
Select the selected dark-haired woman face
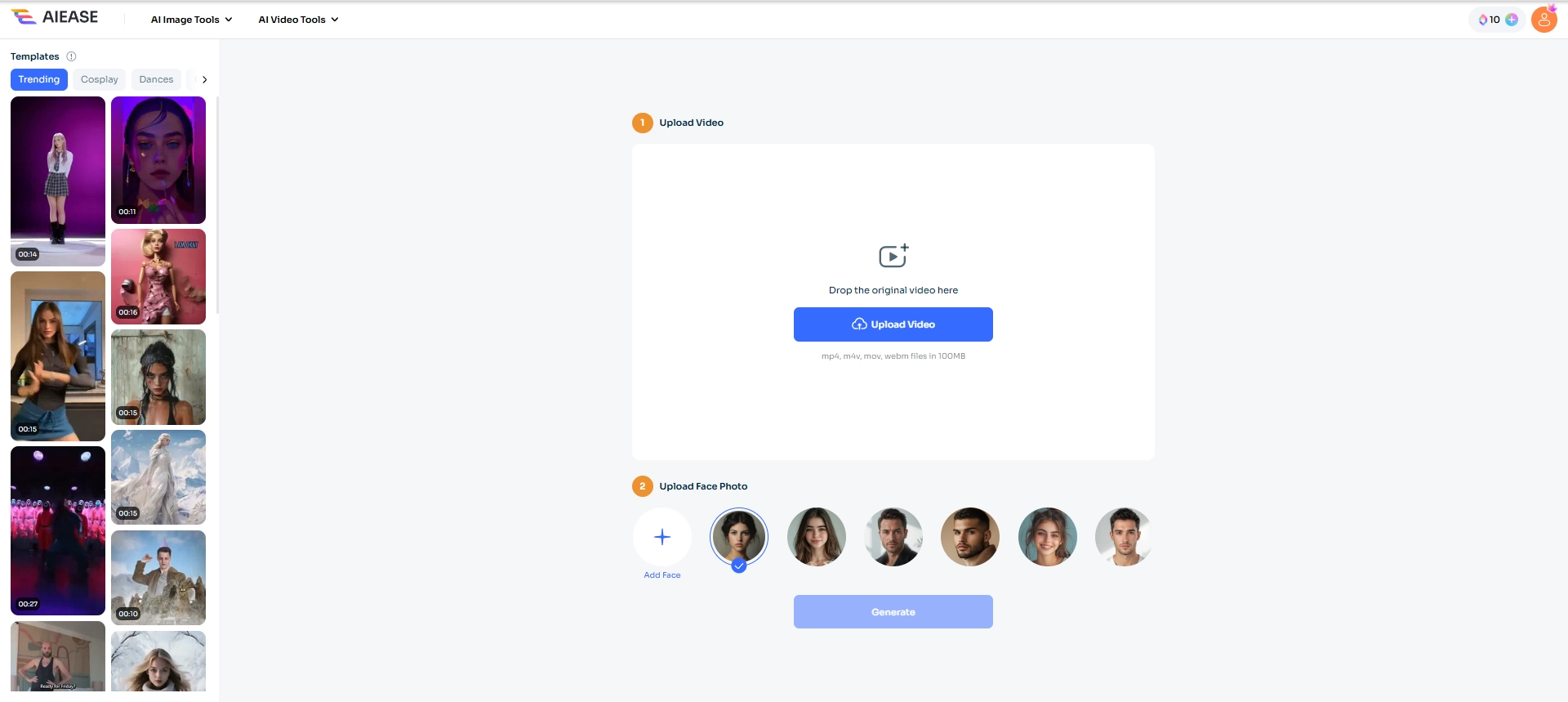(x=739, y=537)
